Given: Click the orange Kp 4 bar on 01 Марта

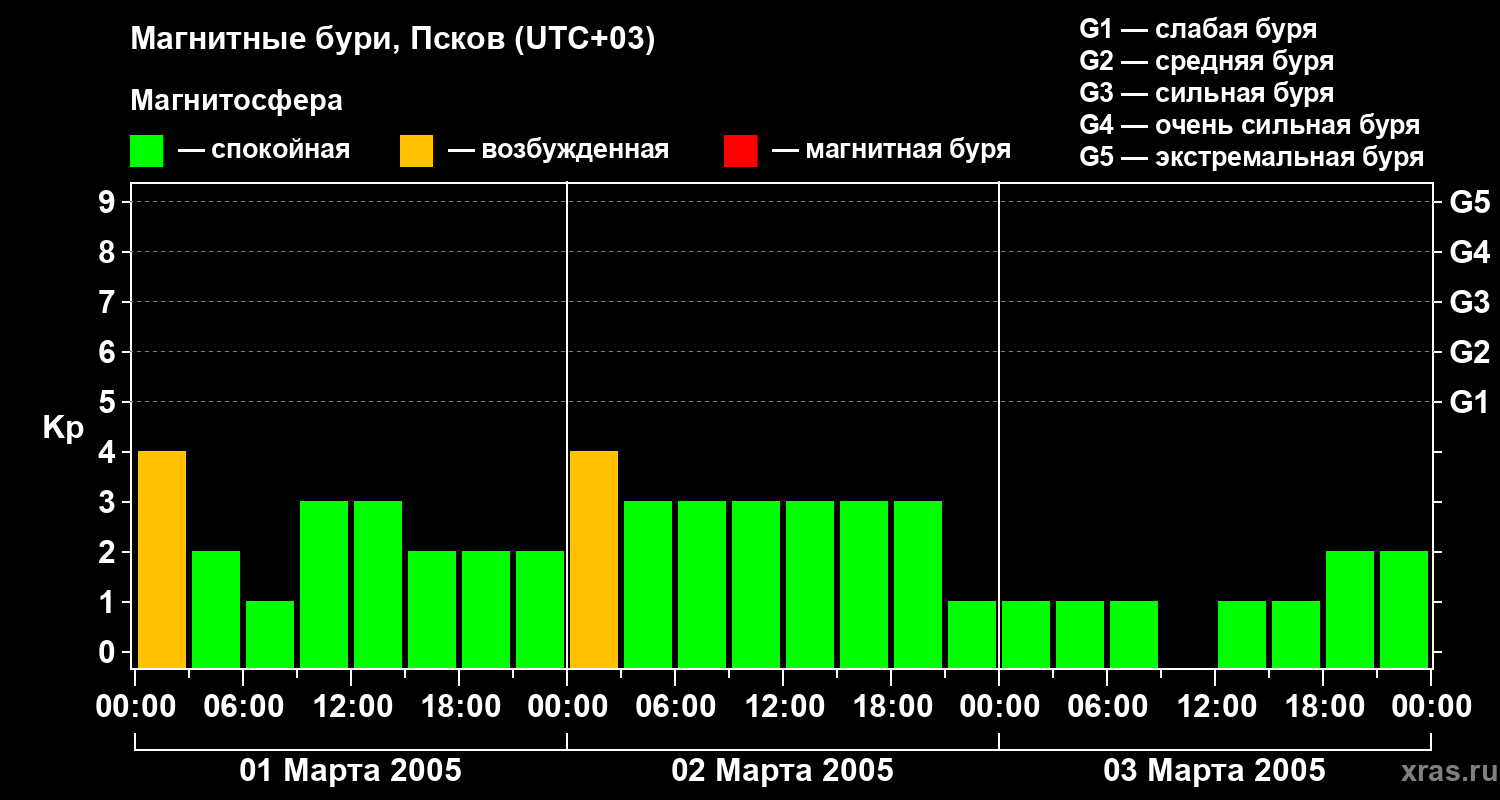Looking at the screenshot, I should (x=162, y=559).
